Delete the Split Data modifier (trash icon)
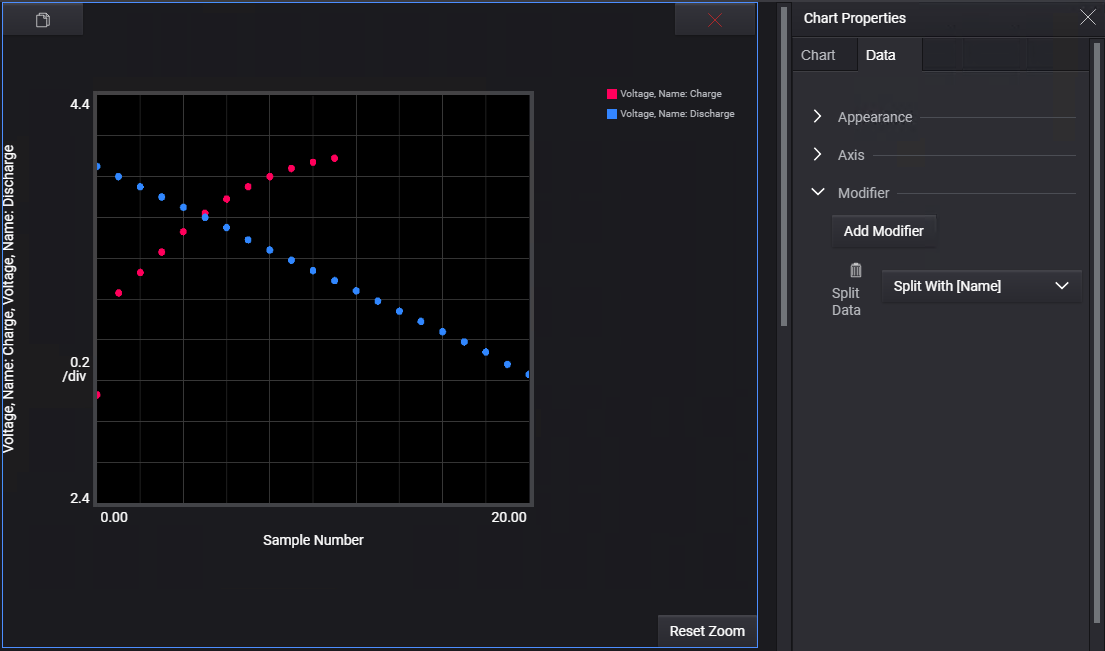The height and width of the screenshot is (651, 1105). [856, 270]
